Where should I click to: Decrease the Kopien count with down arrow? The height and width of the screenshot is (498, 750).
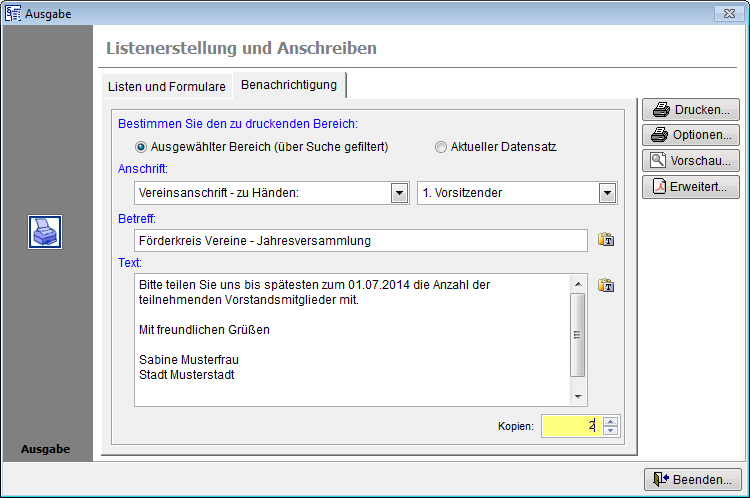(x=611, y=432)
